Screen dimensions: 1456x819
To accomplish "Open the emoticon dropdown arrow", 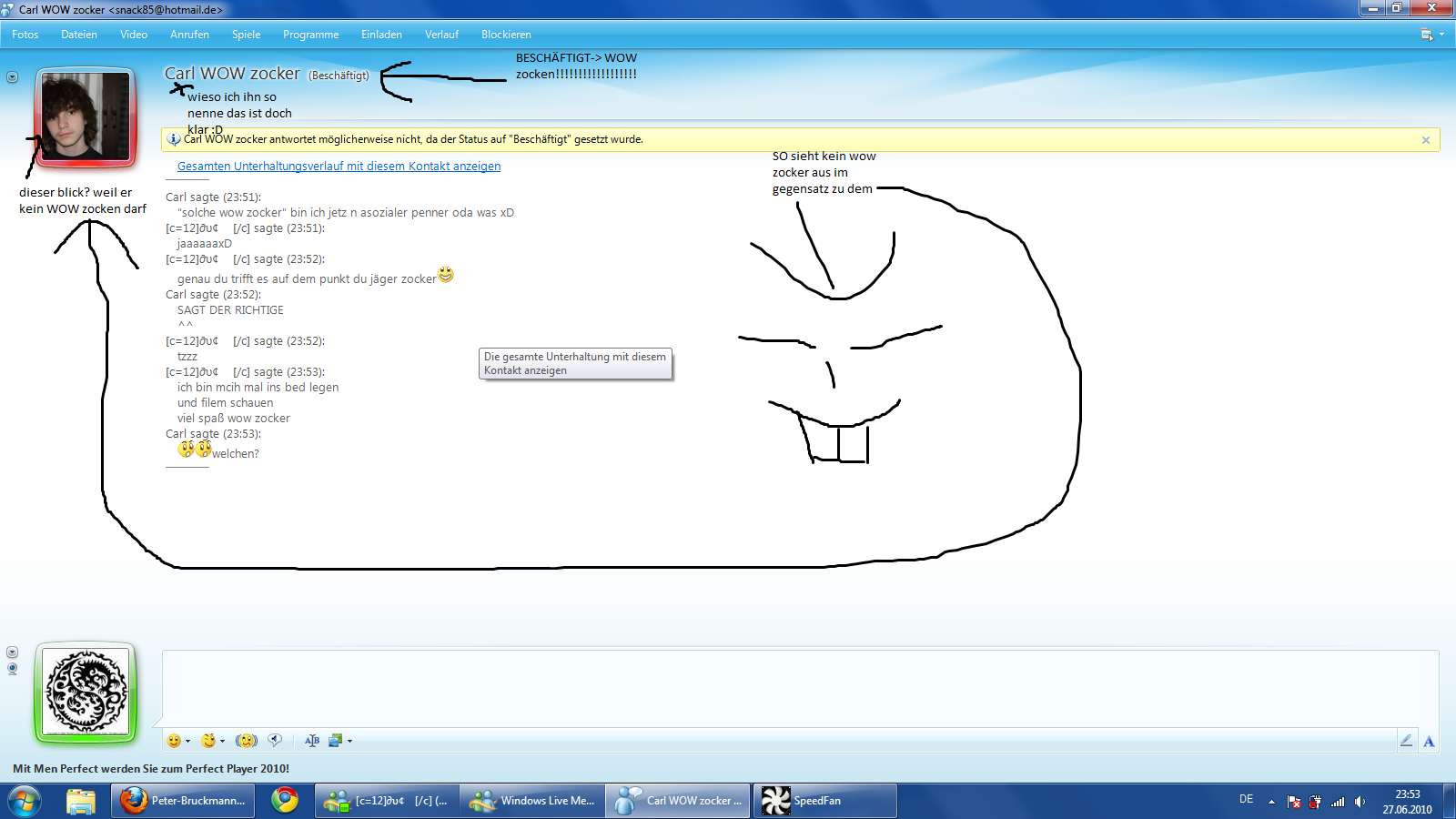I will coord(187,741).
